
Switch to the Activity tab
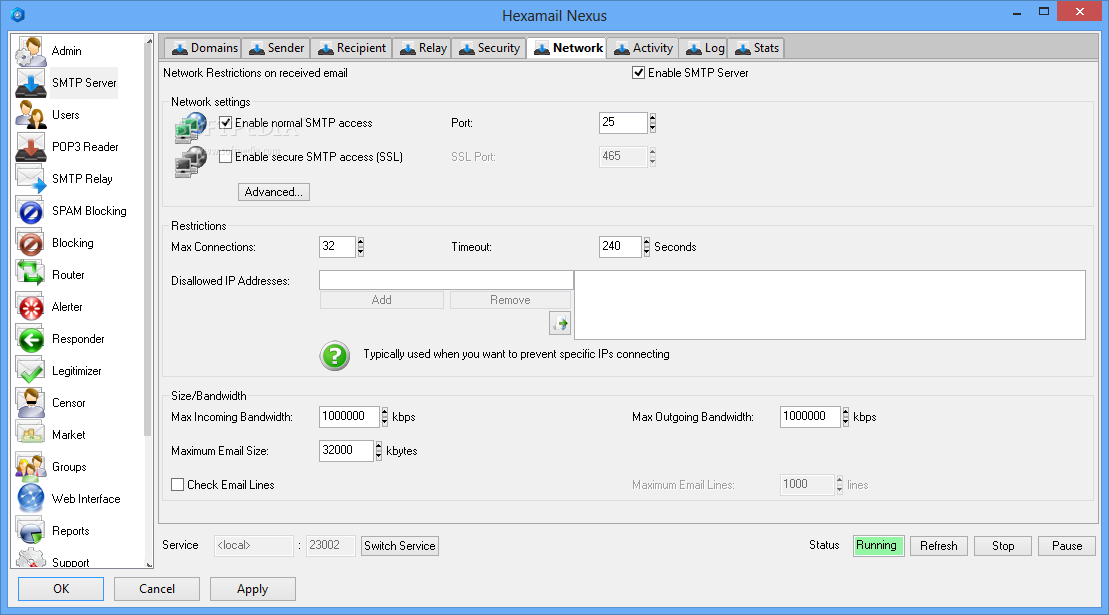pos(643,48)
